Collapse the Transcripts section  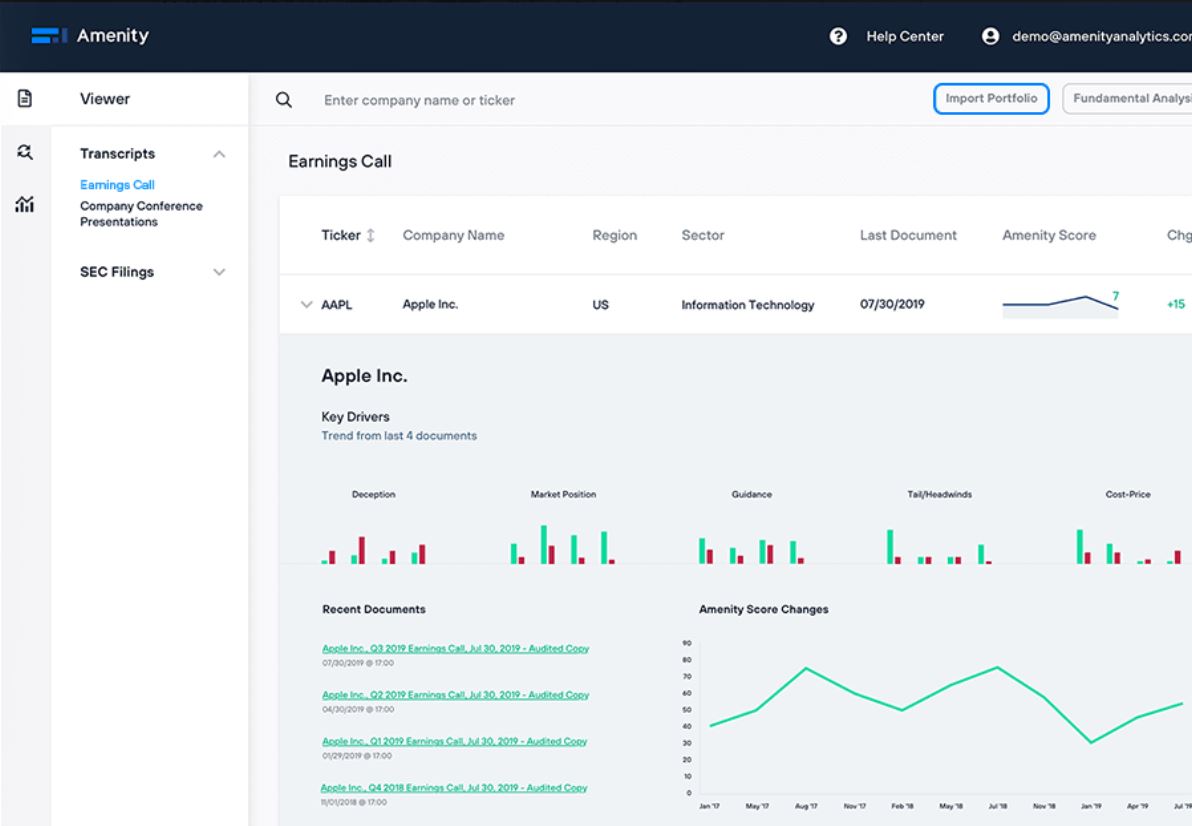coord(219,154)
